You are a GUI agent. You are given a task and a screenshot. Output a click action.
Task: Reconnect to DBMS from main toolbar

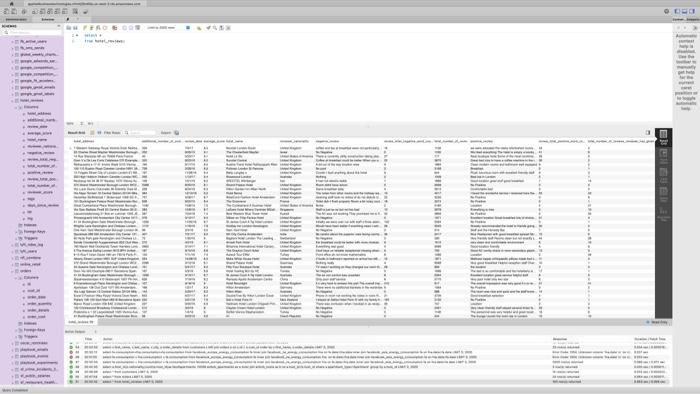(85, 12)
